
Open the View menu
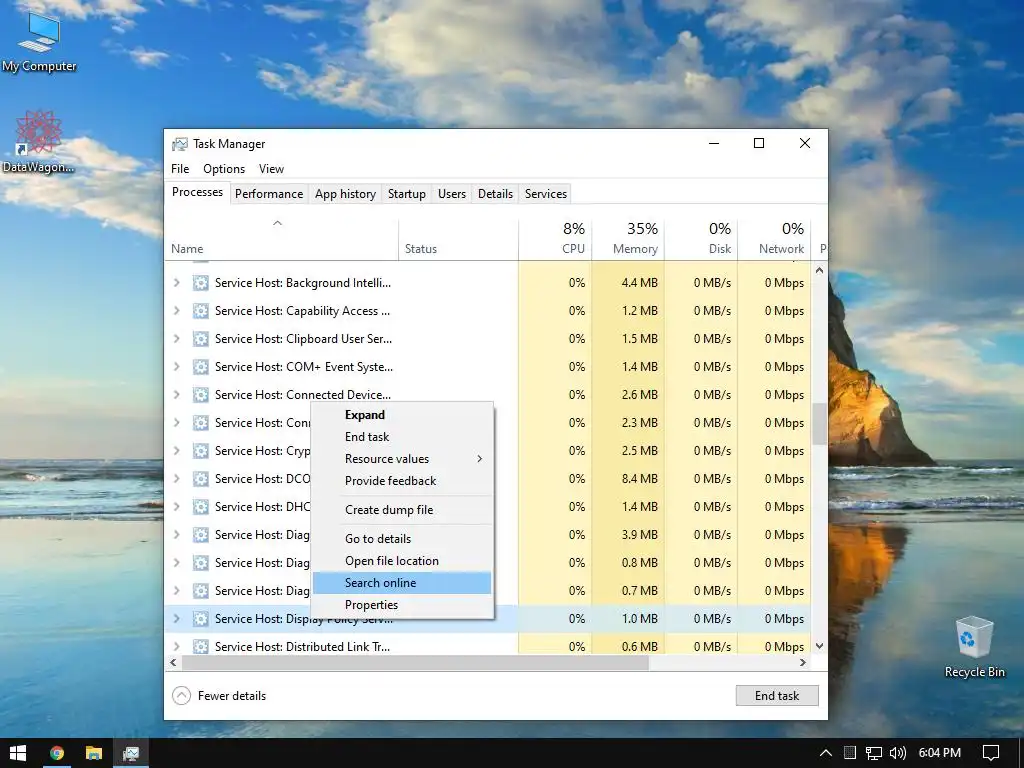[271, 168]
